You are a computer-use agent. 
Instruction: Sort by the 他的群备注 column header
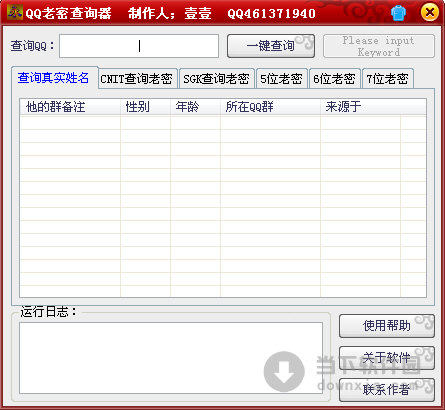pos(70,107)
